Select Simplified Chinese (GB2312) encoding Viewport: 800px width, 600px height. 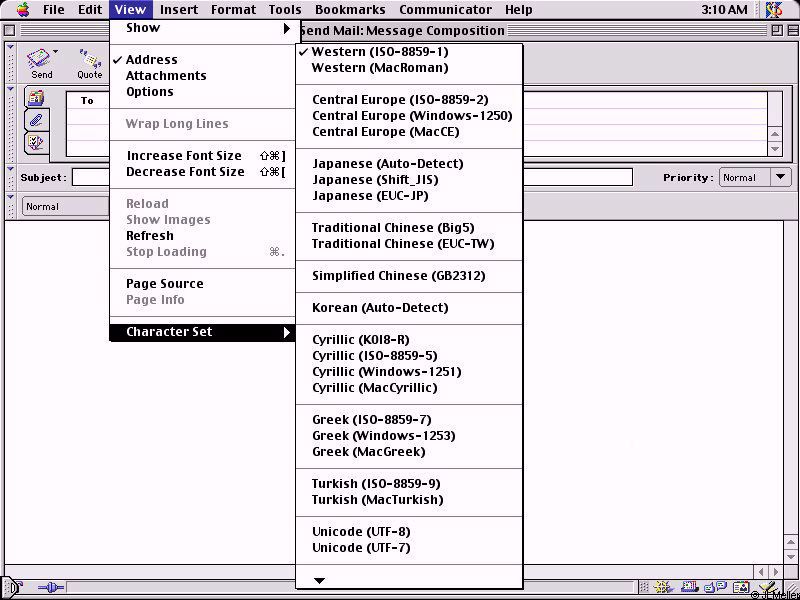coord(409,276)
